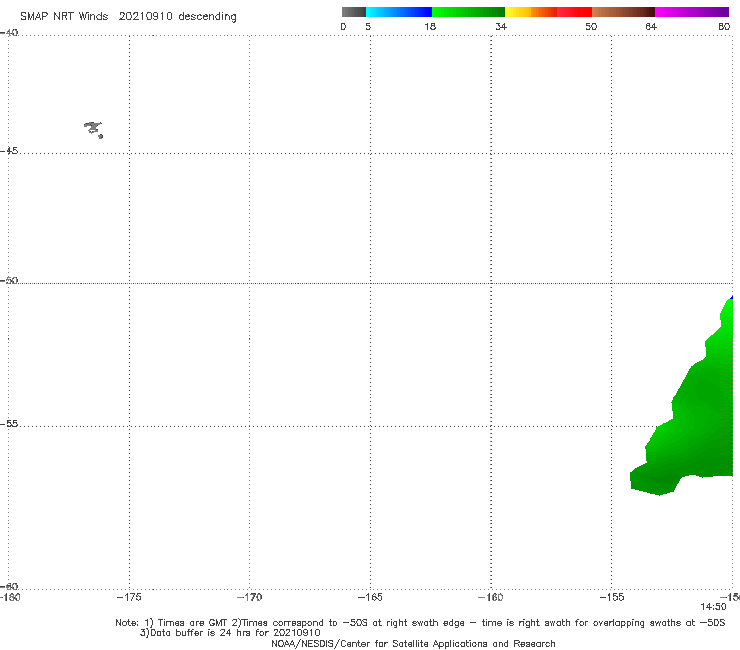Click the latitude label '-45'
The image size is (740, 650).
point(9,151)
